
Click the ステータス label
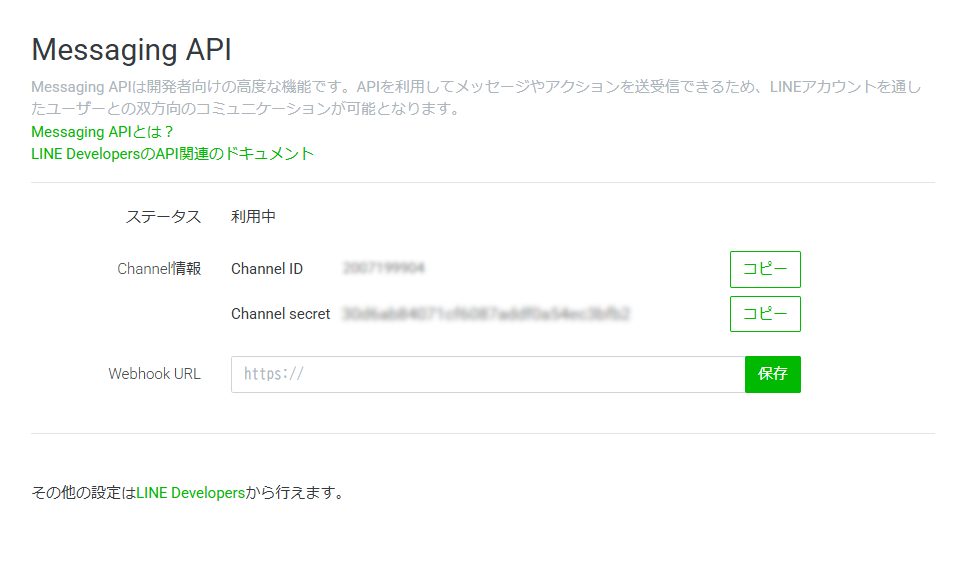pyautogui.click(x=163, y=217)
